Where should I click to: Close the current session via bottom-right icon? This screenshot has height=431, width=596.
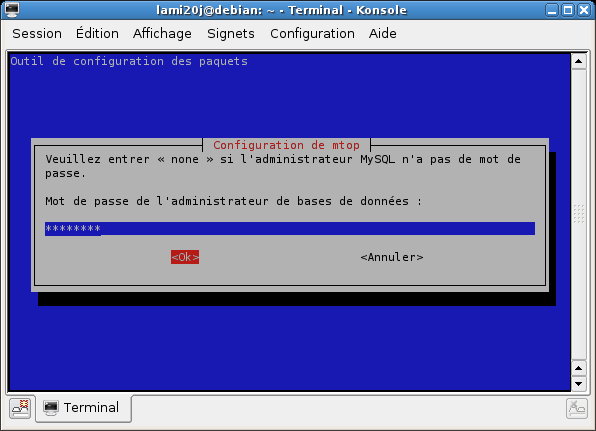(x=576, y=409)
